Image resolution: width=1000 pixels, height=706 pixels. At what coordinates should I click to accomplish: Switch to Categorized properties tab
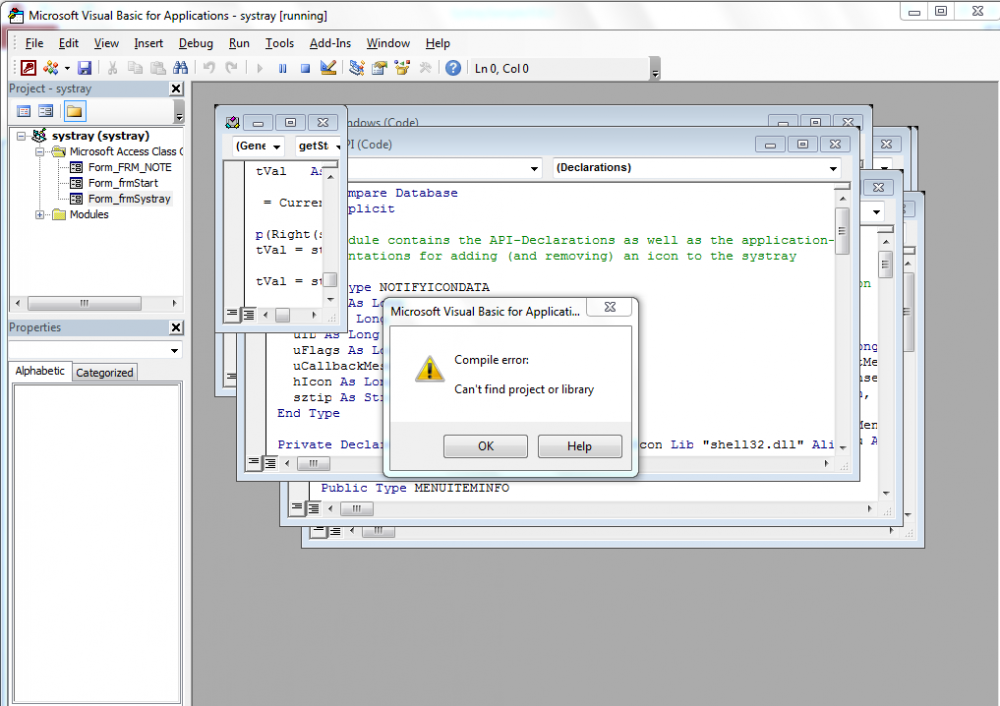[105, 372]
